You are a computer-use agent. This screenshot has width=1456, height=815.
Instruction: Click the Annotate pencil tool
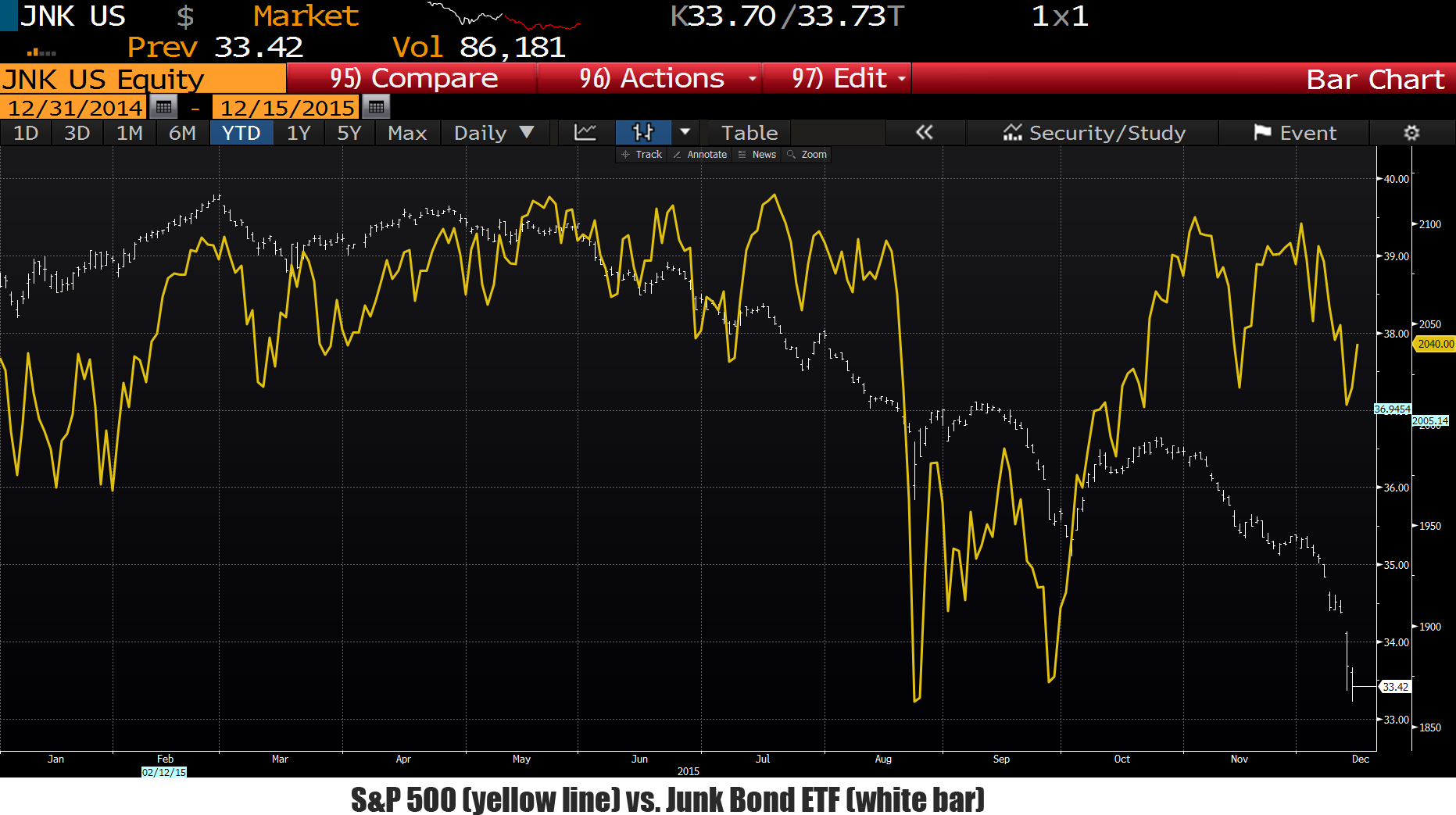[x=700, y=155]
